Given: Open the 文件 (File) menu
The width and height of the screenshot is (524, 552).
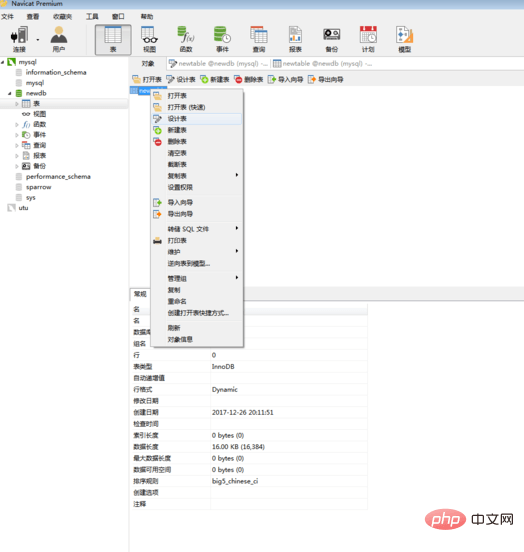Looking at the screenshot, I should [x=7, y=17].
